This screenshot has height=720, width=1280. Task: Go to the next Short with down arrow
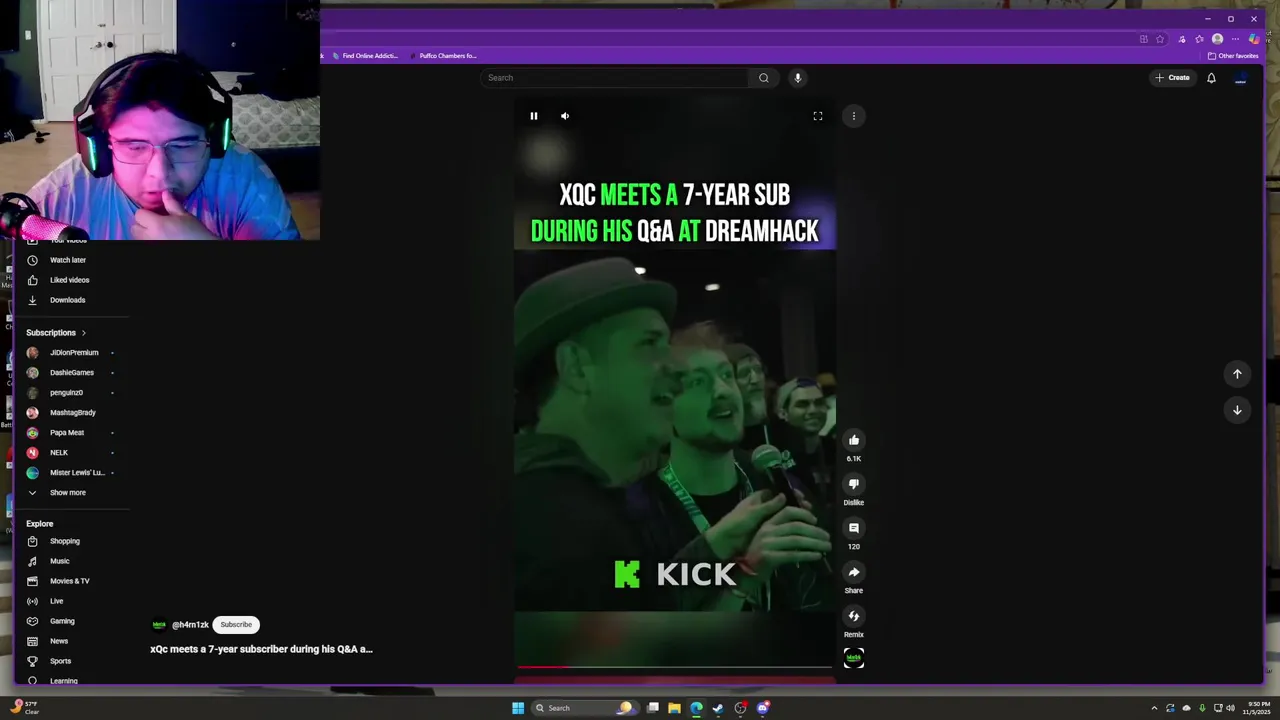click(1237, 410)
